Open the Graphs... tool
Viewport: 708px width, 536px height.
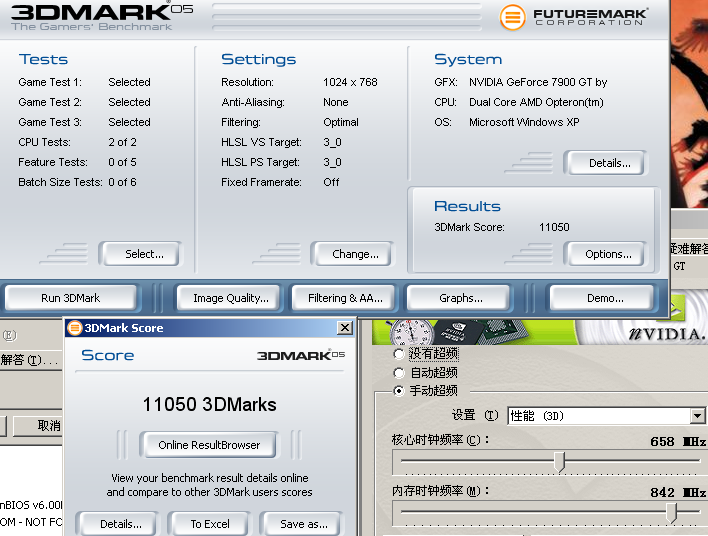tap(459, 298)
